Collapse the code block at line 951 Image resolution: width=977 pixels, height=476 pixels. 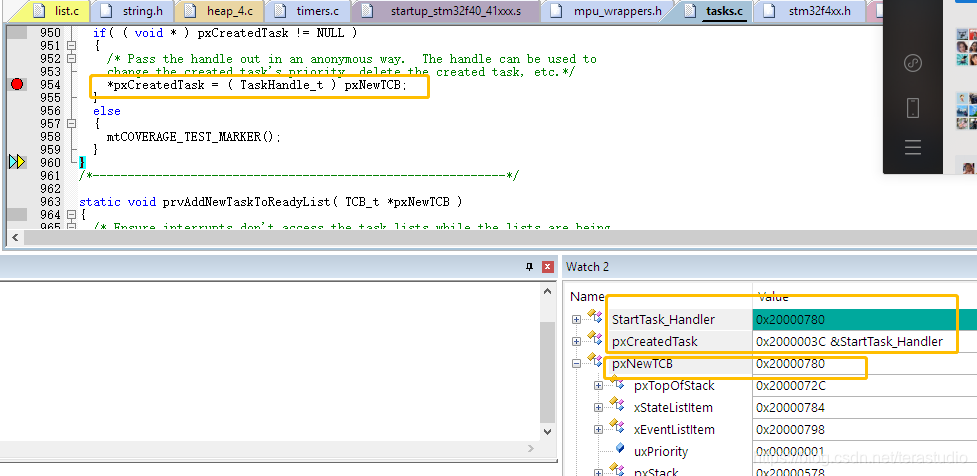click(x=71, y=45)
